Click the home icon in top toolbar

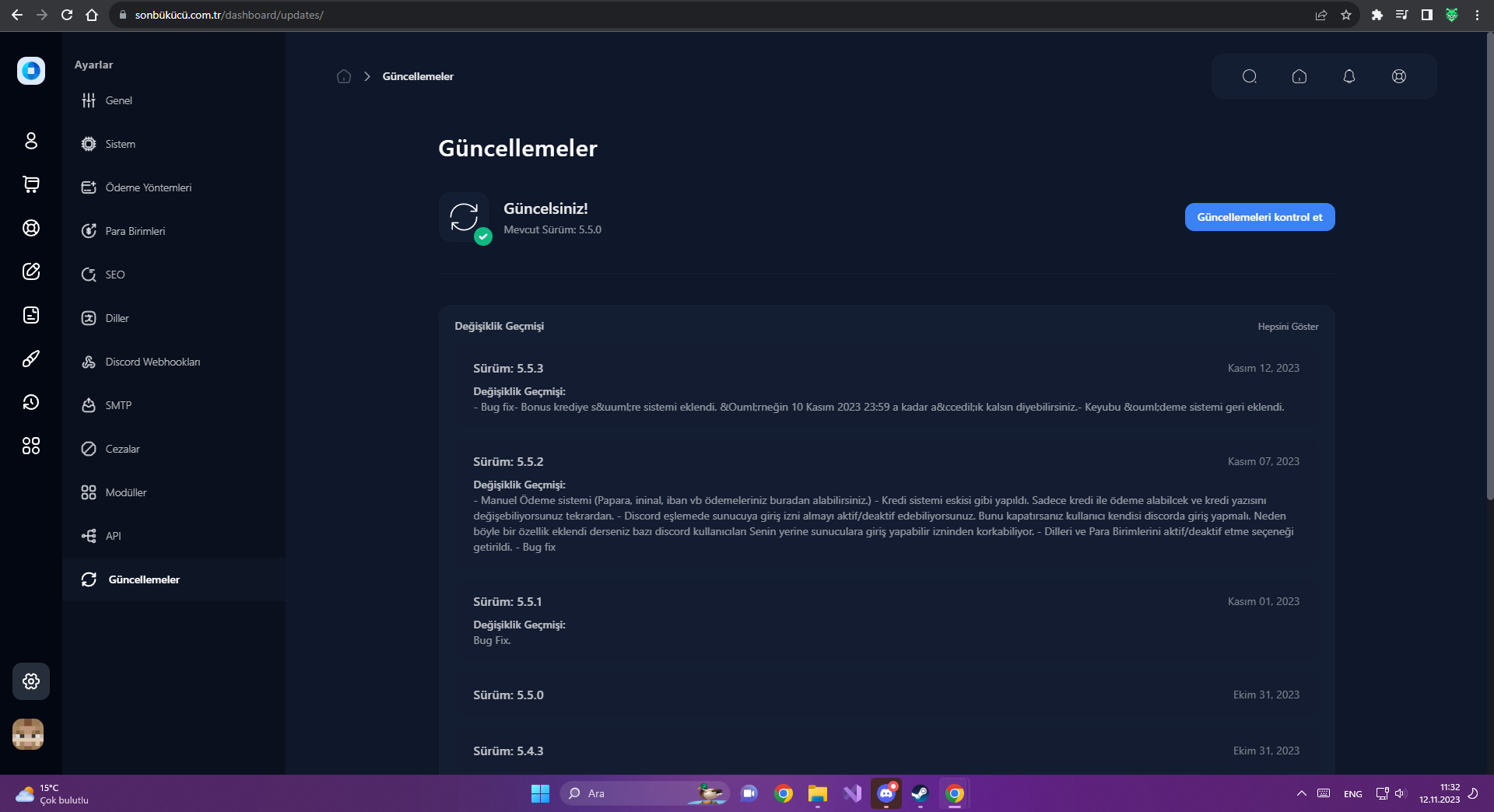pos(1299,76)
